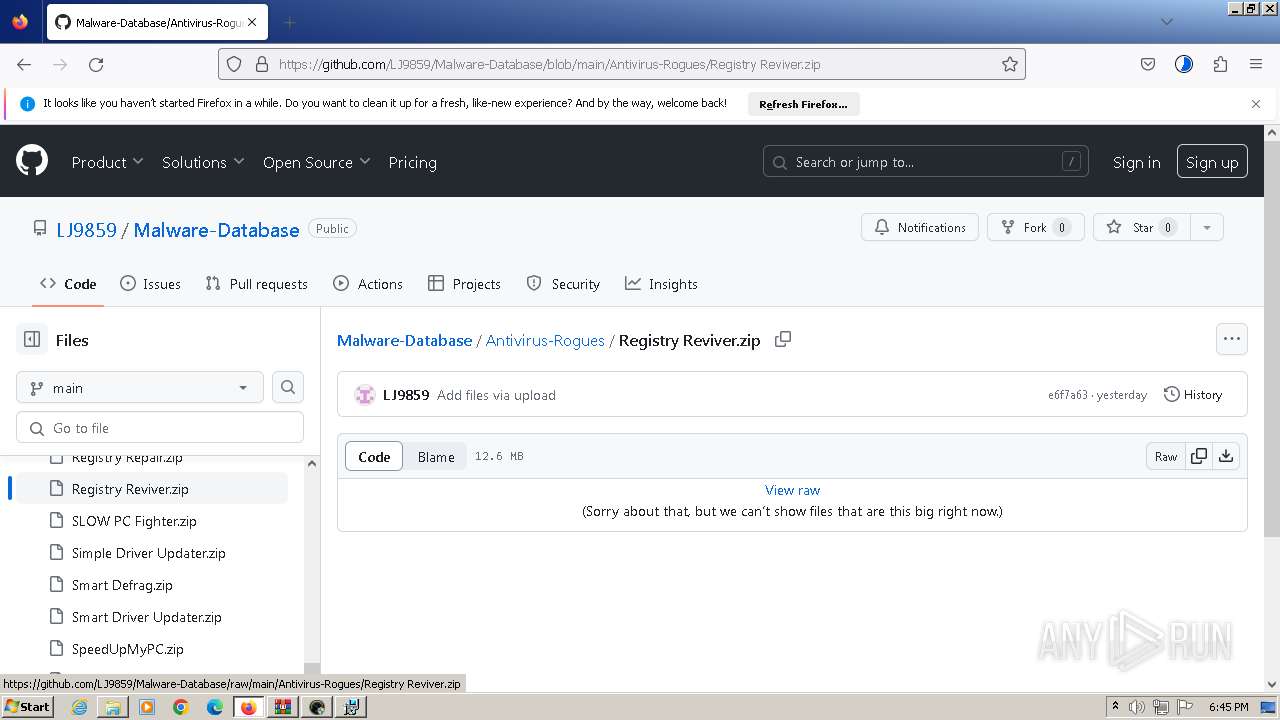Go back with browser back arrow
Screen dimensions: 1280x720
24,64
